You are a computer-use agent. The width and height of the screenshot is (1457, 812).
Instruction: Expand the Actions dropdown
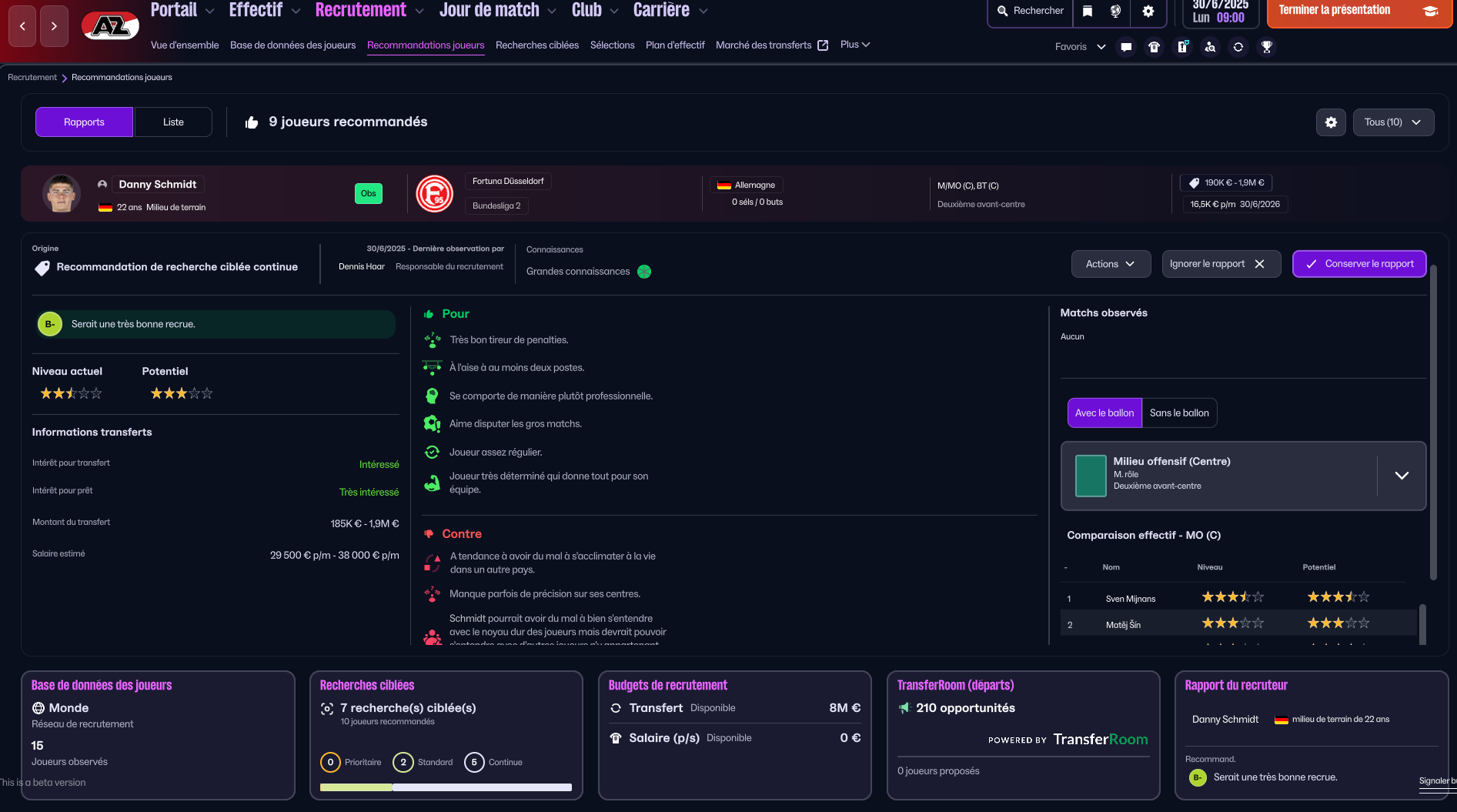coord(1110,264)
